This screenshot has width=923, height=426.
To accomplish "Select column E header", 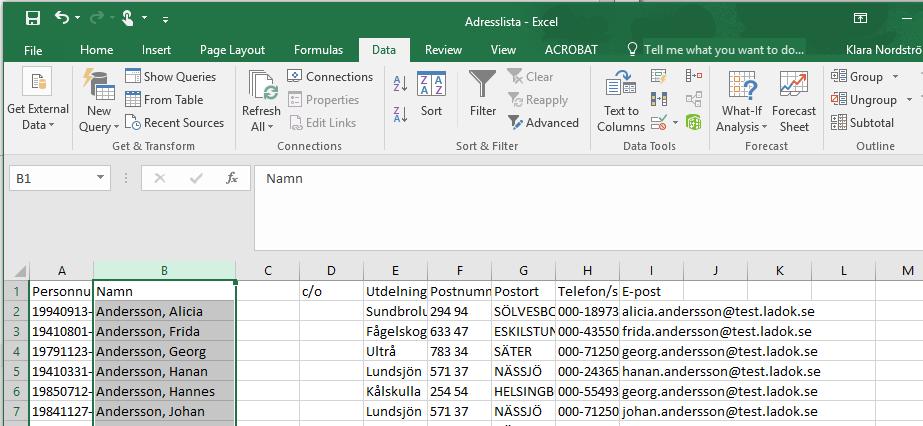I will pos(395,270).
